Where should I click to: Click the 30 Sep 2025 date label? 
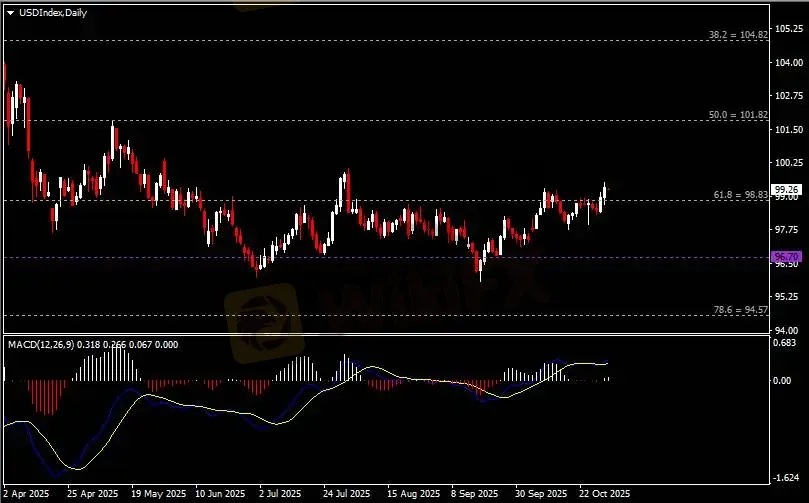(541, 493)
